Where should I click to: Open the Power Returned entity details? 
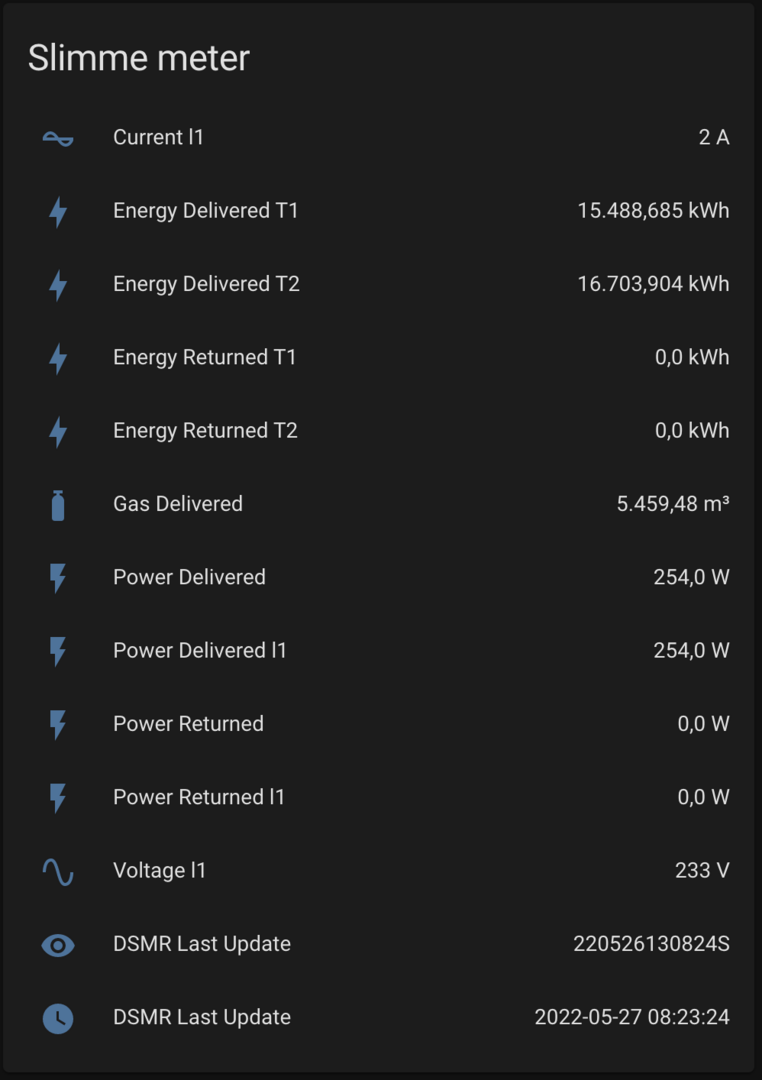188,724
